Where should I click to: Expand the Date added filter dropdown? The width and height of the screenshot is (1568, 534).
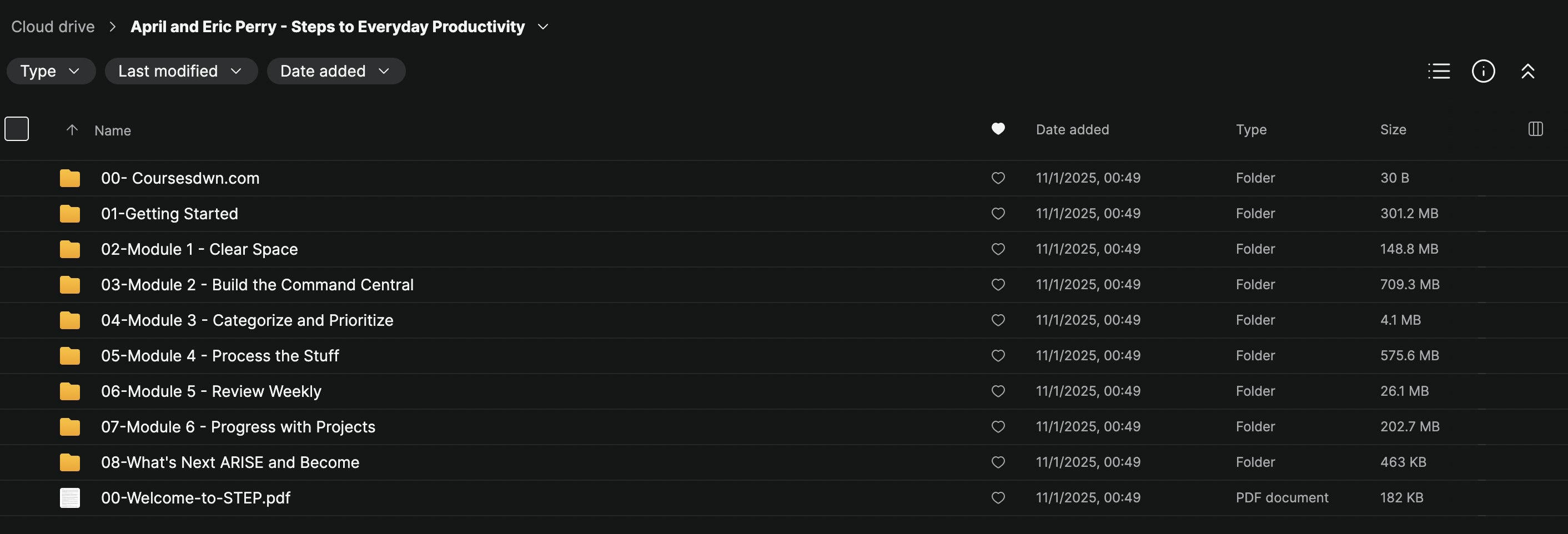click(335, 71)
